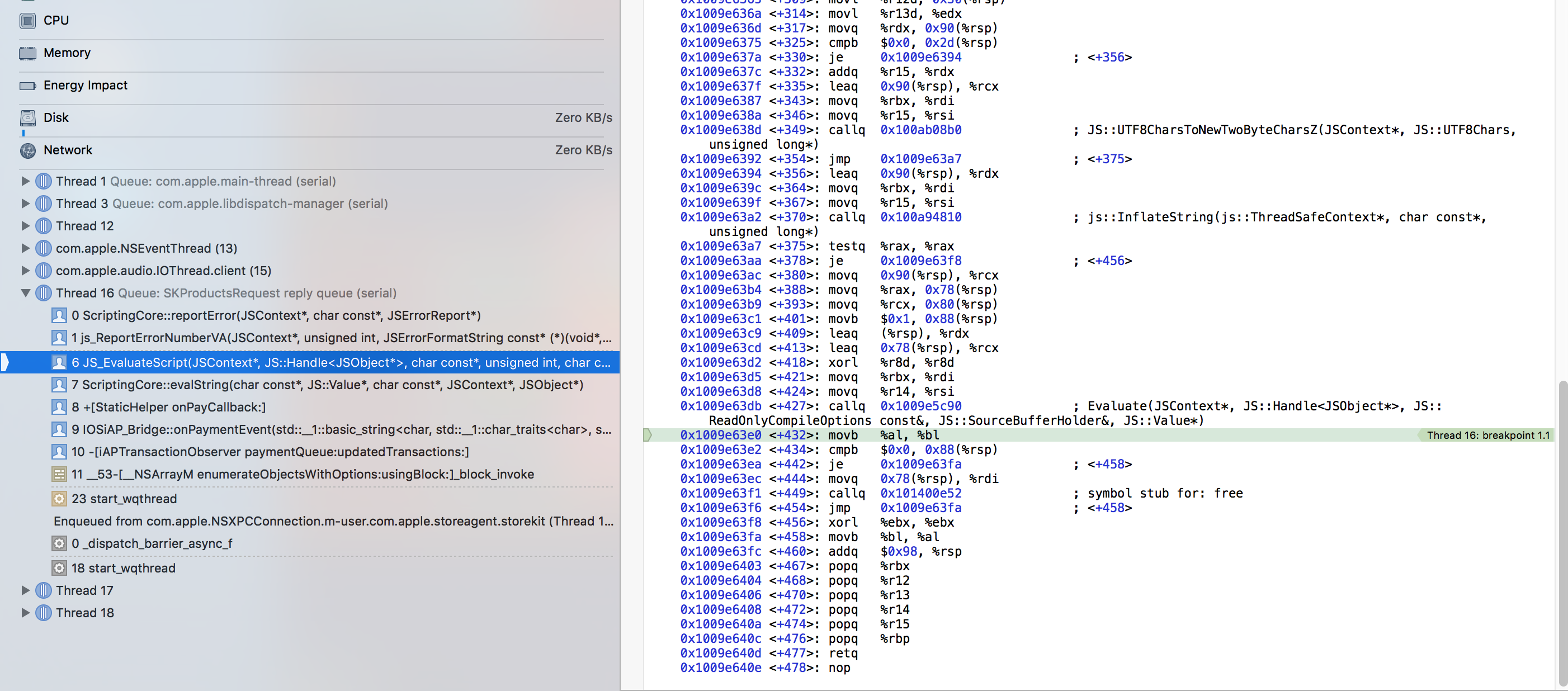1568x691 pixels.
Task: Click the Thread 16 thread icon
Action: (x=43, y=294)
